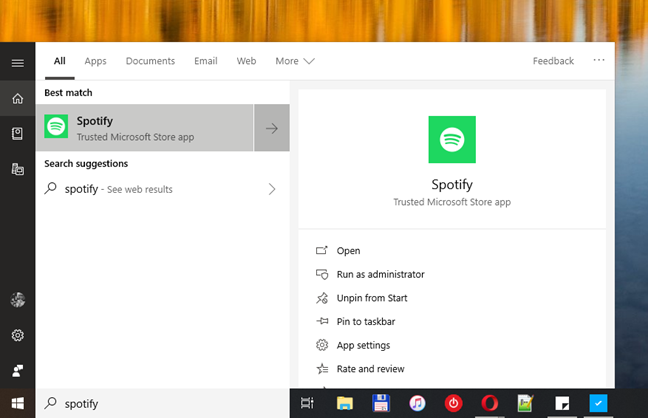The width and height of the screenshot is (648, 418).
Task: Switch to the Documents tab
Action: 150,61
